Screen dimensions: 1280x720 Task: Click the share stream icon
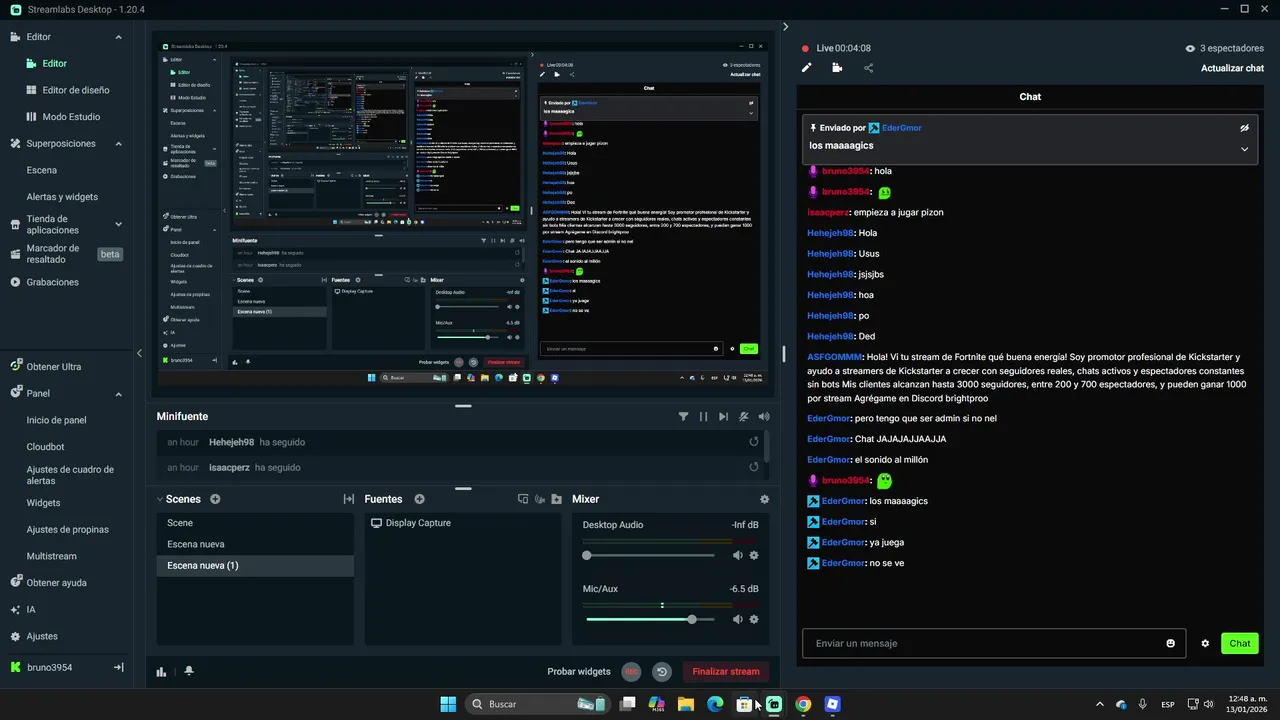tap(868, 68)
